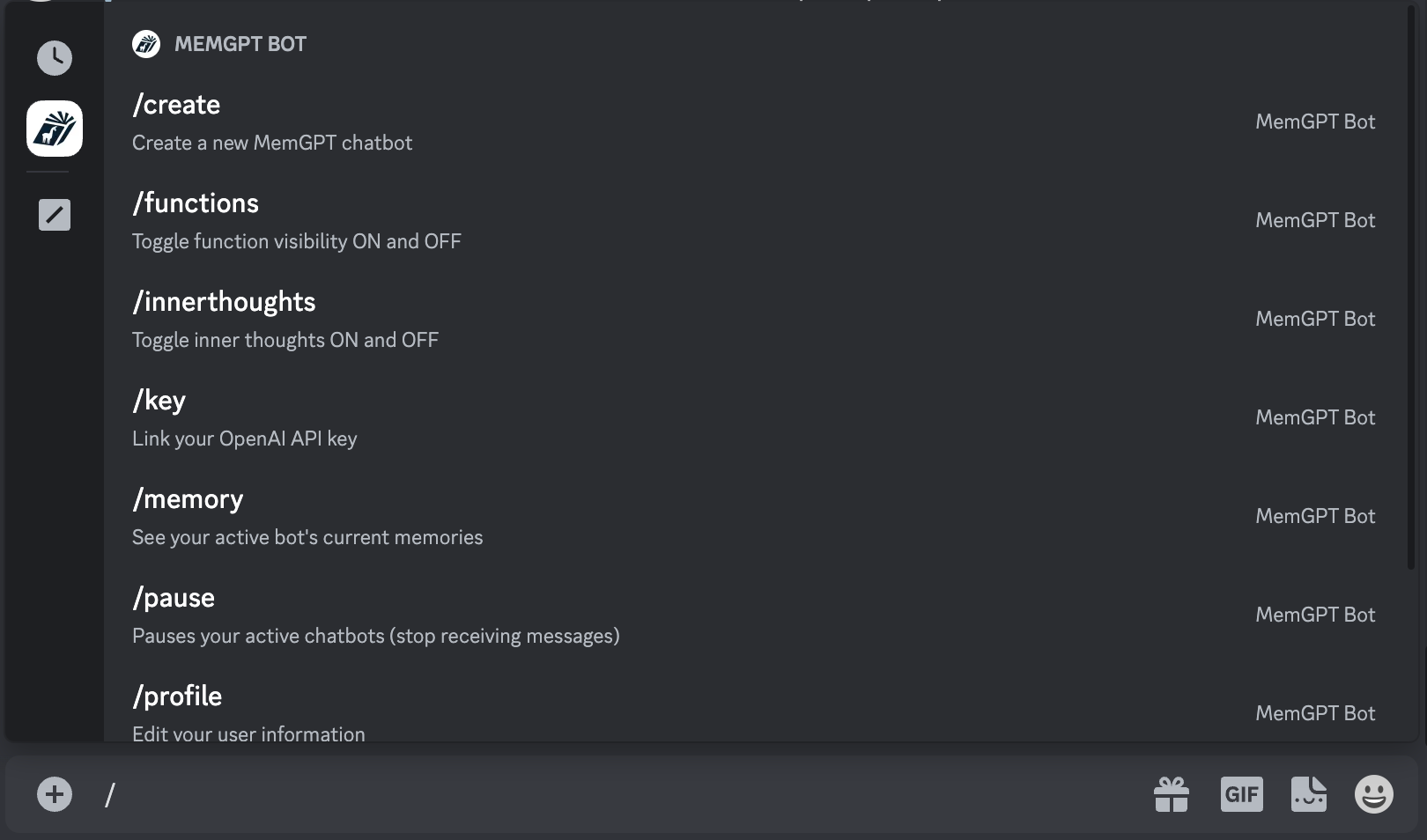This screenshot has height=840, width=1427.
Task: Select the MemGPT bot icon in sidebar
Action: click(x=55, y=129)
